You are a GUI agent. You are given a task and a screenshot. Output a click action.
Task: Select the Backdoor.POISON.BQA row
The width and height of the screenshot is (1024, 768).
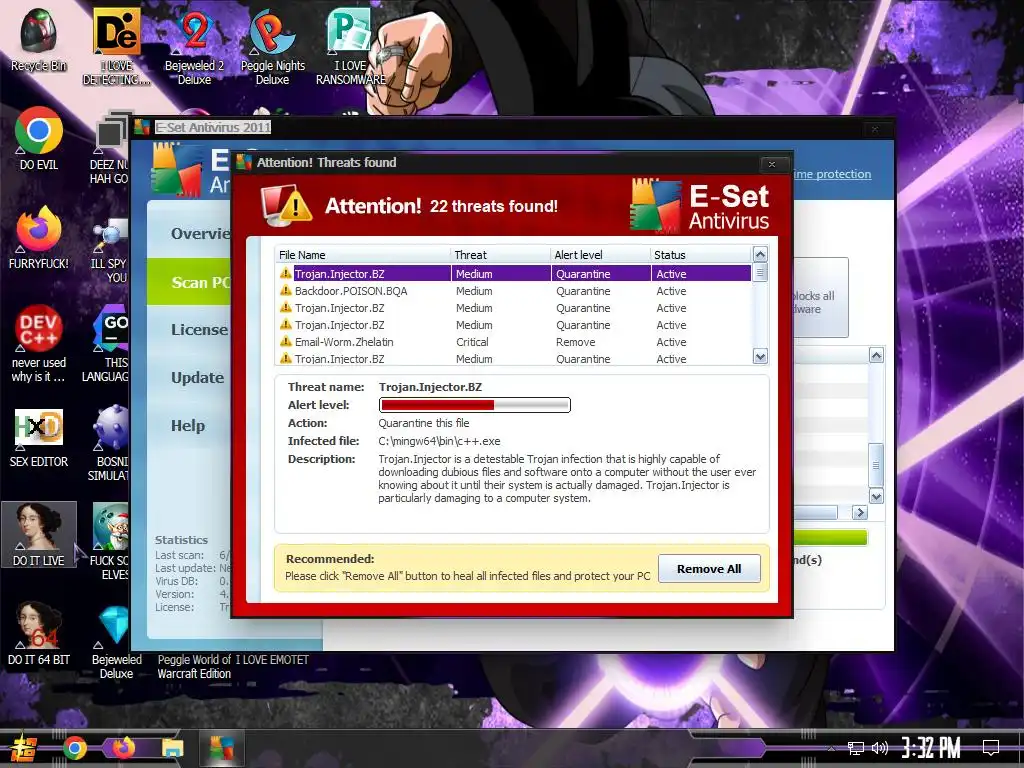pos(514,291)
